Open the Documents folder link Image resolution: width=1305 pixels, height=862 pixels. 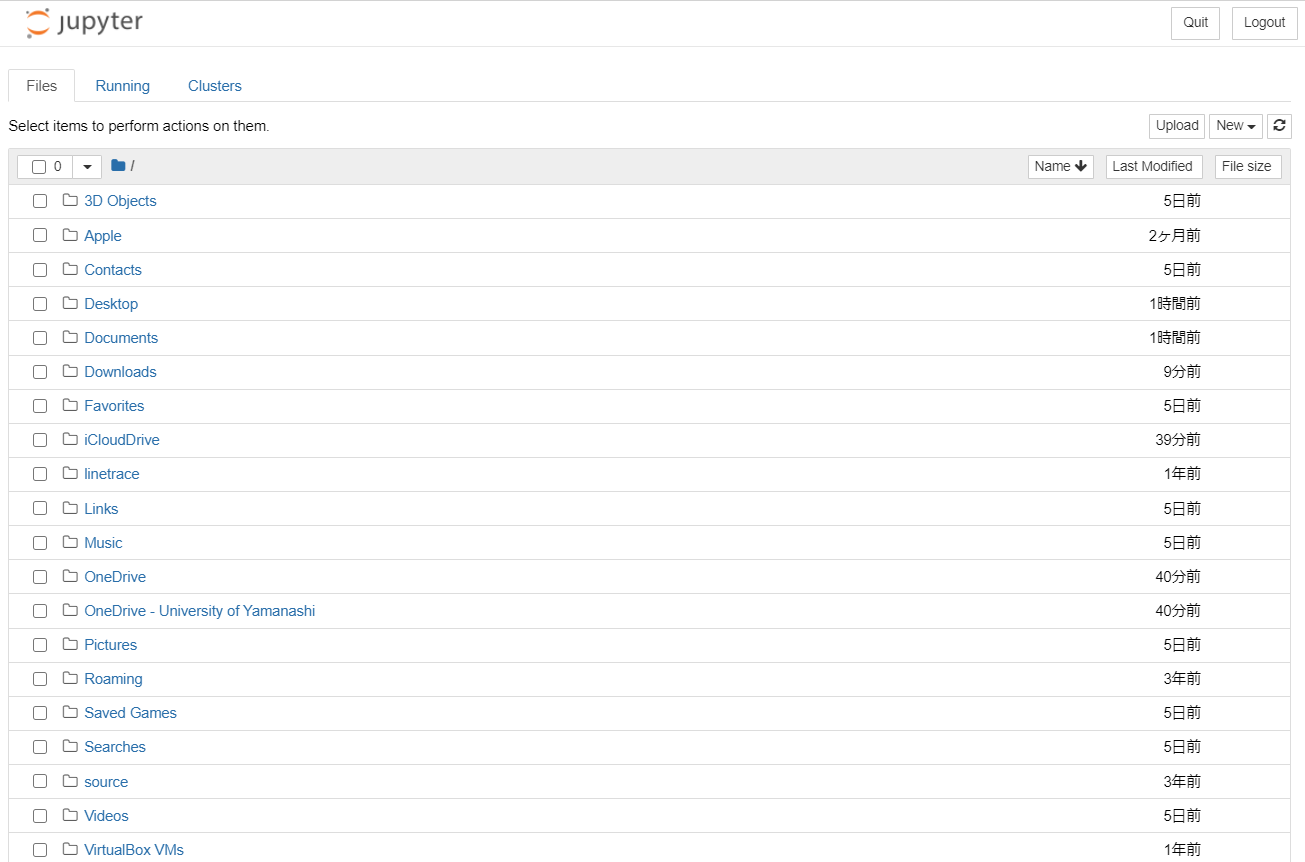121,338
